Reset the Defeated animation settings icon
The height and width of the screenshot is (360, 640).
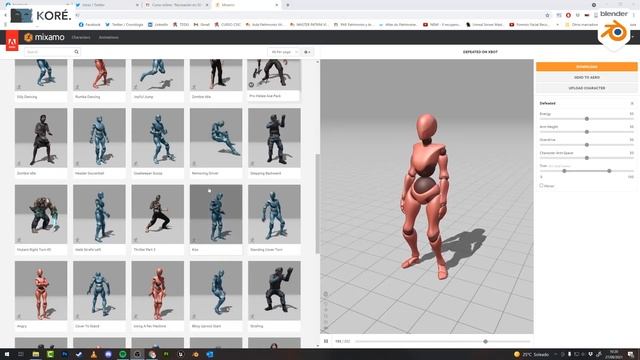click(632, 103)
